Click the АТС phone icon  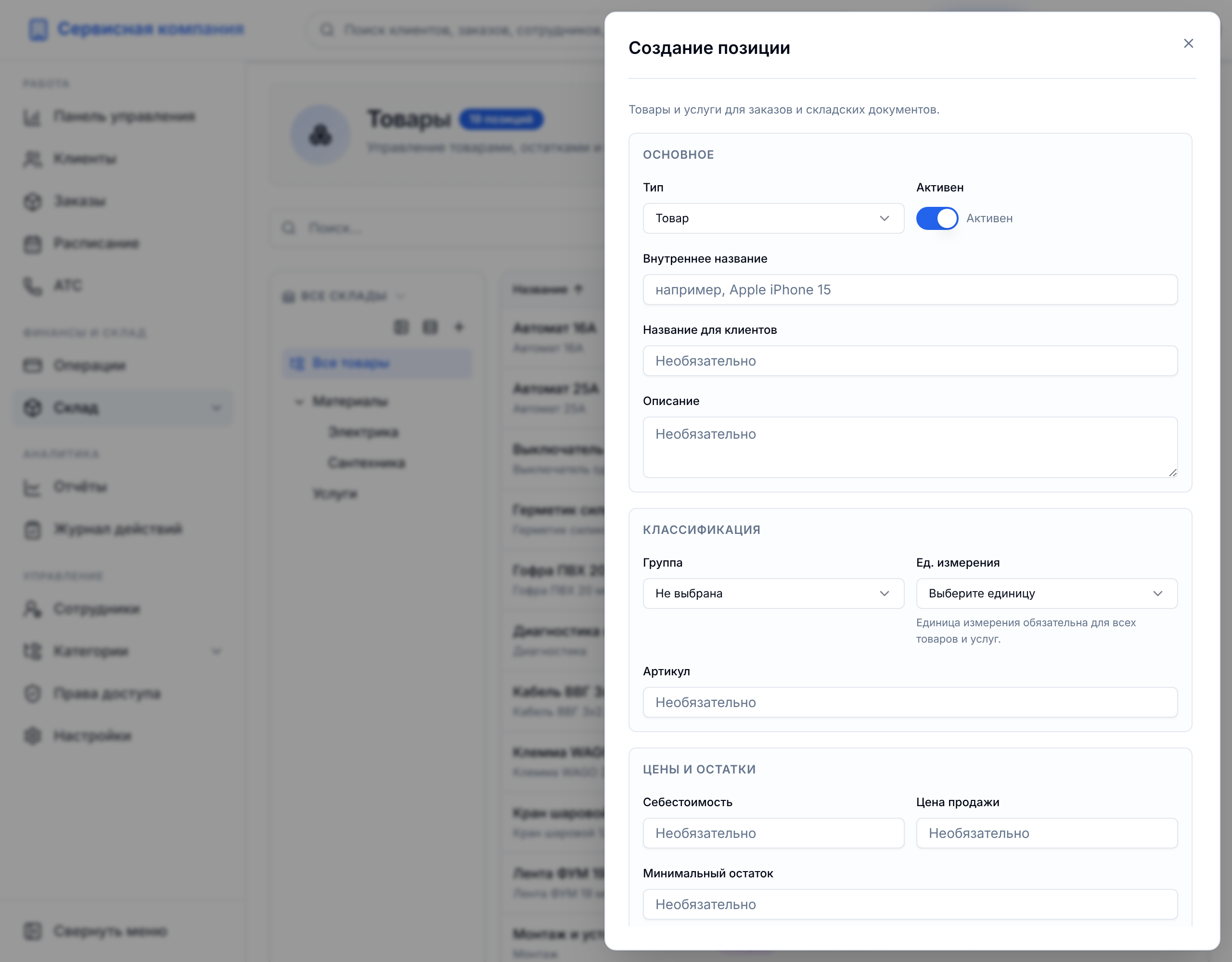point(33,286)
